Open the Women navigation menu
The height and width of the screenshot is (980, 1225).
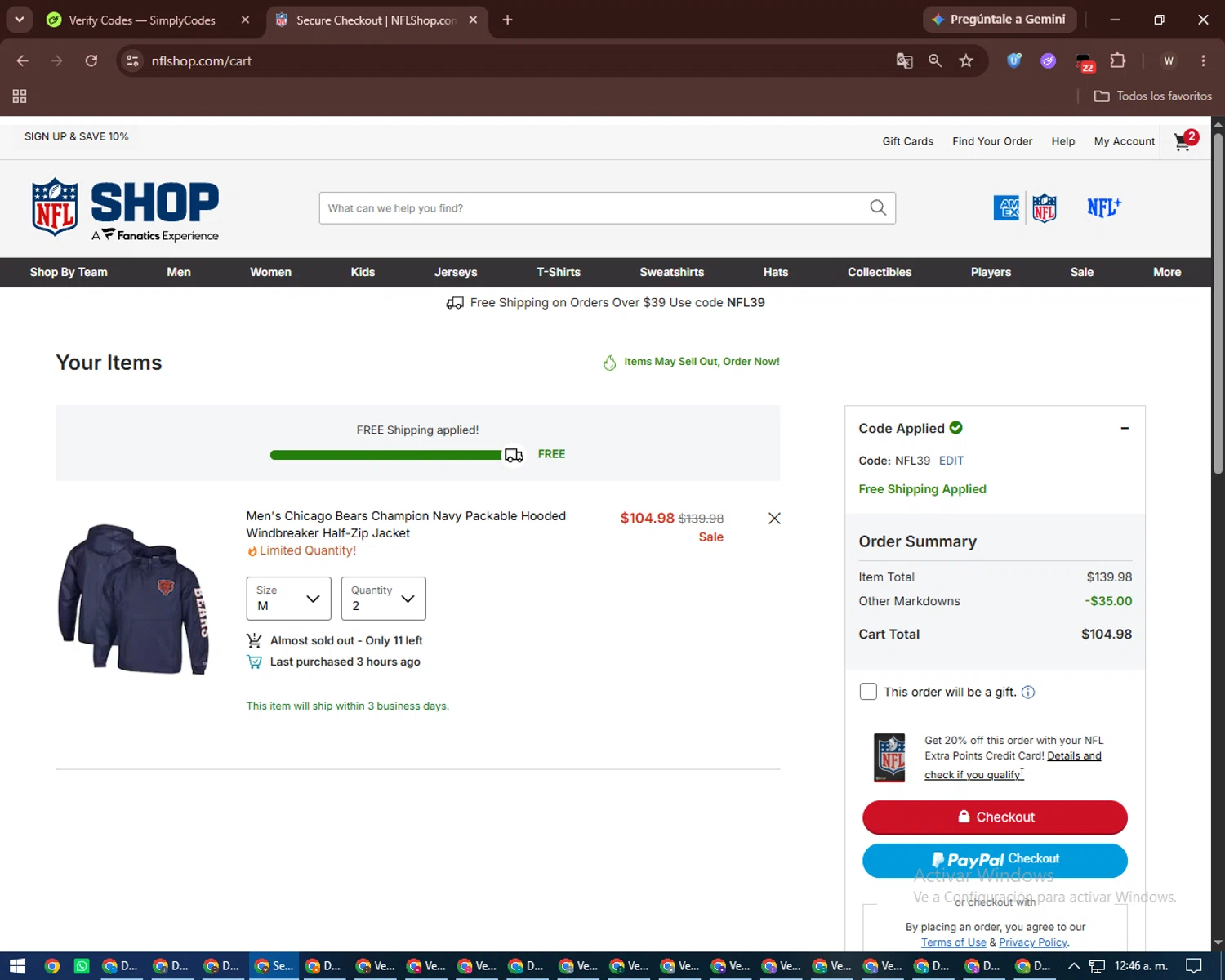click(270, 272)
